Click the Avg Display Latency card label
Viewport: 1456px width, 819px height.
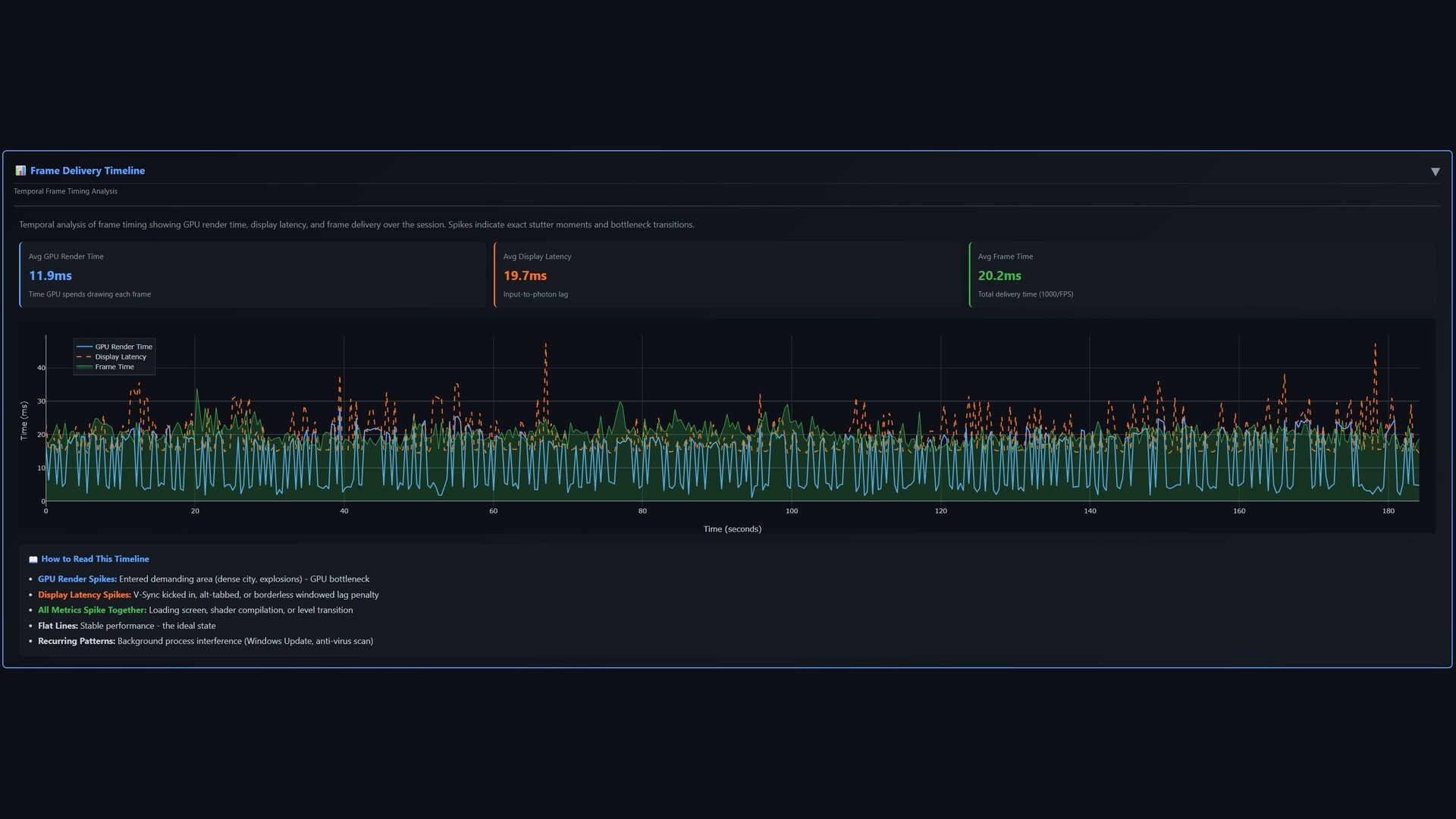pyautogui.click(x=537, y=256)
